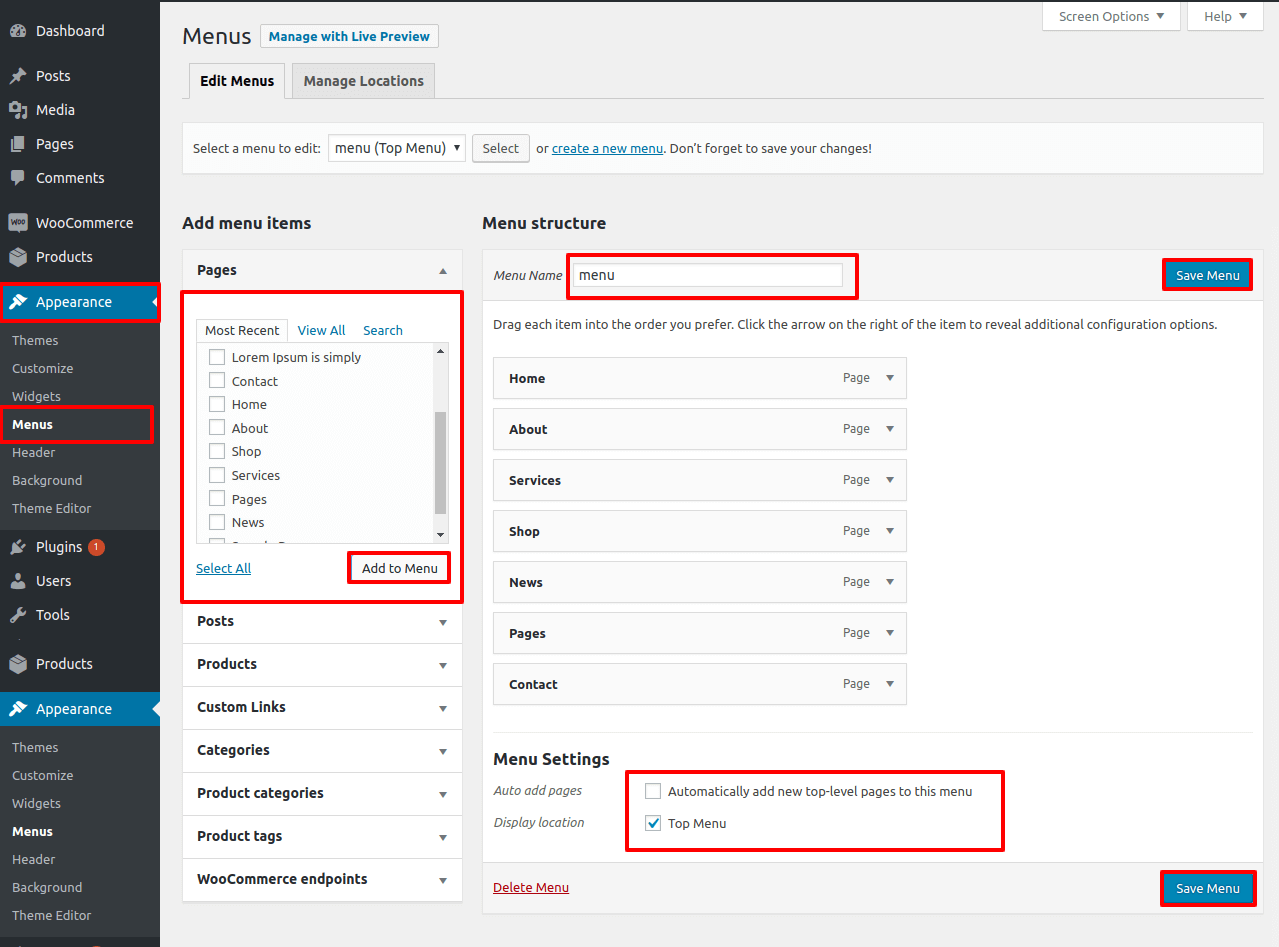This screenshot has width=1279, height=947.
Task: Click the Users icon in the sidebar
Action: (19, 580)
